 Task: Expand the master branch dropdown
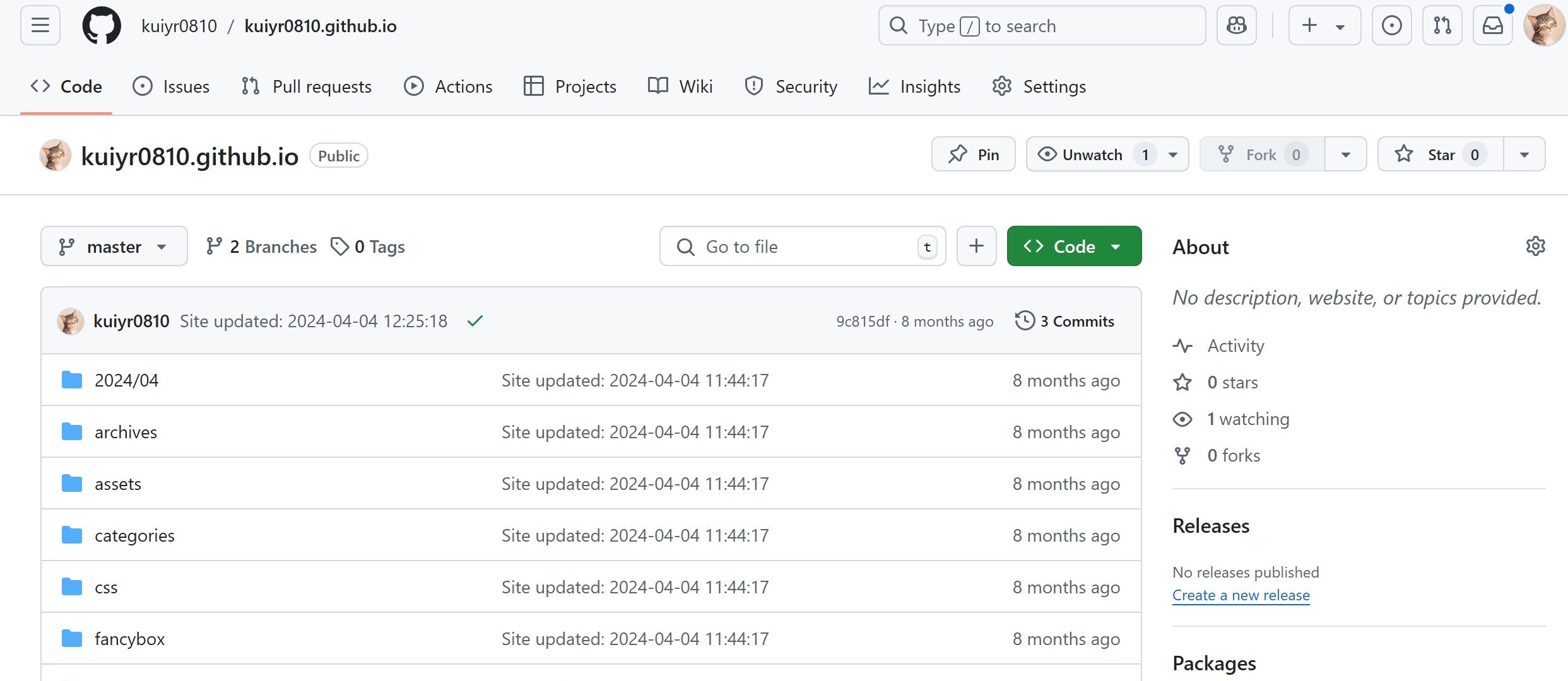coord(114,247)
